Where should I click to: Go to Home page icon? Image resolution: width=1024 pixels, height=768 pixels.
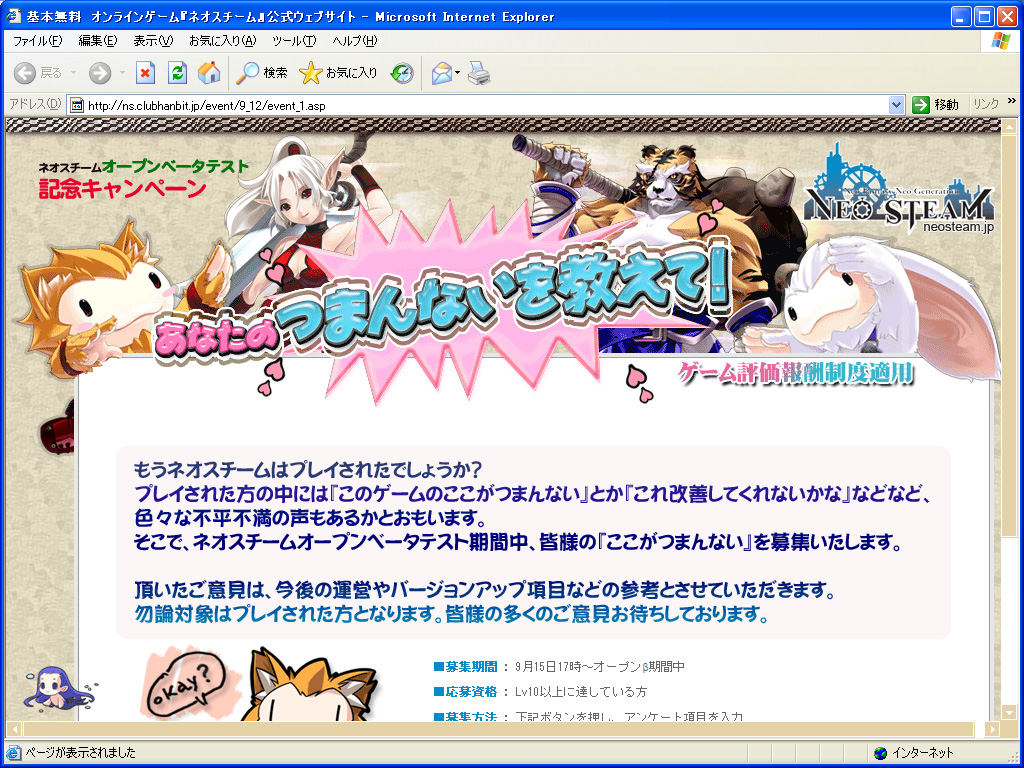click(x=209, y=72)
